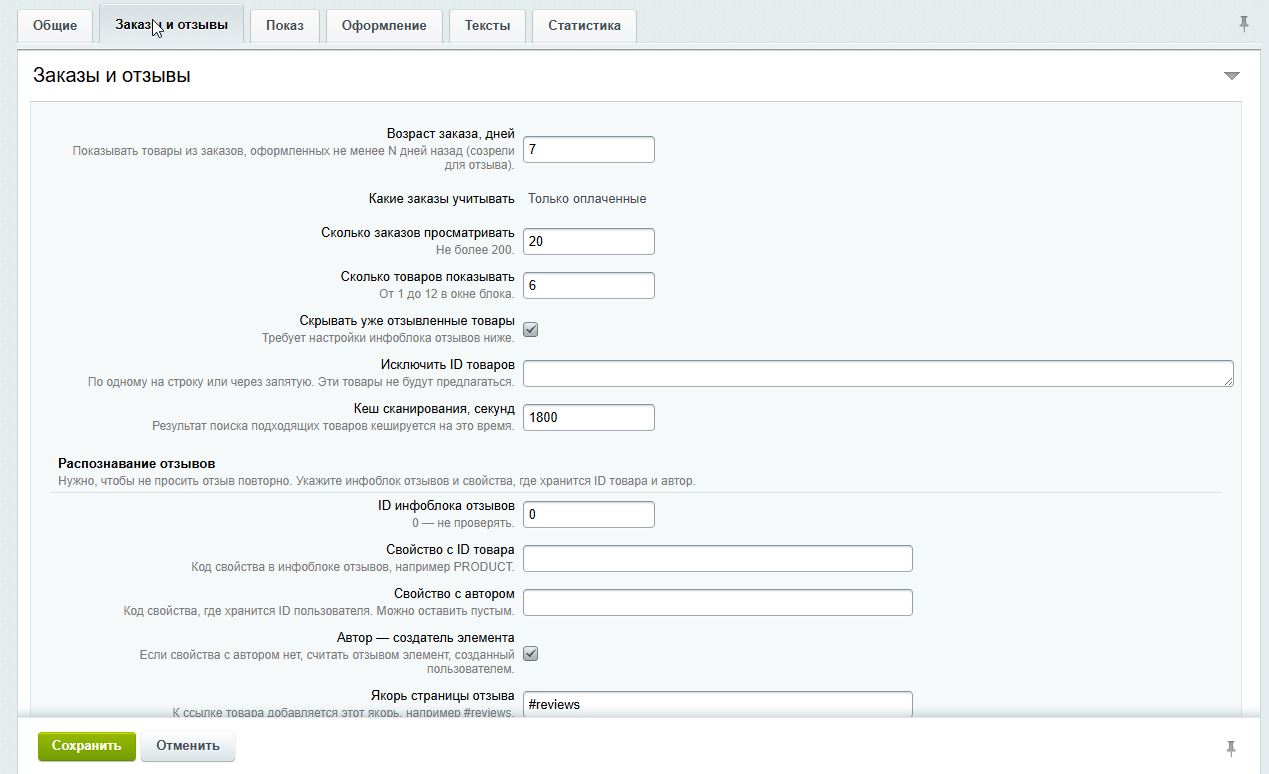The width and height of the screenshot is (1269, 774).
Task: Click the Распознавание отзывов heading
Action: pyautogui.click(x=137, y=463)
